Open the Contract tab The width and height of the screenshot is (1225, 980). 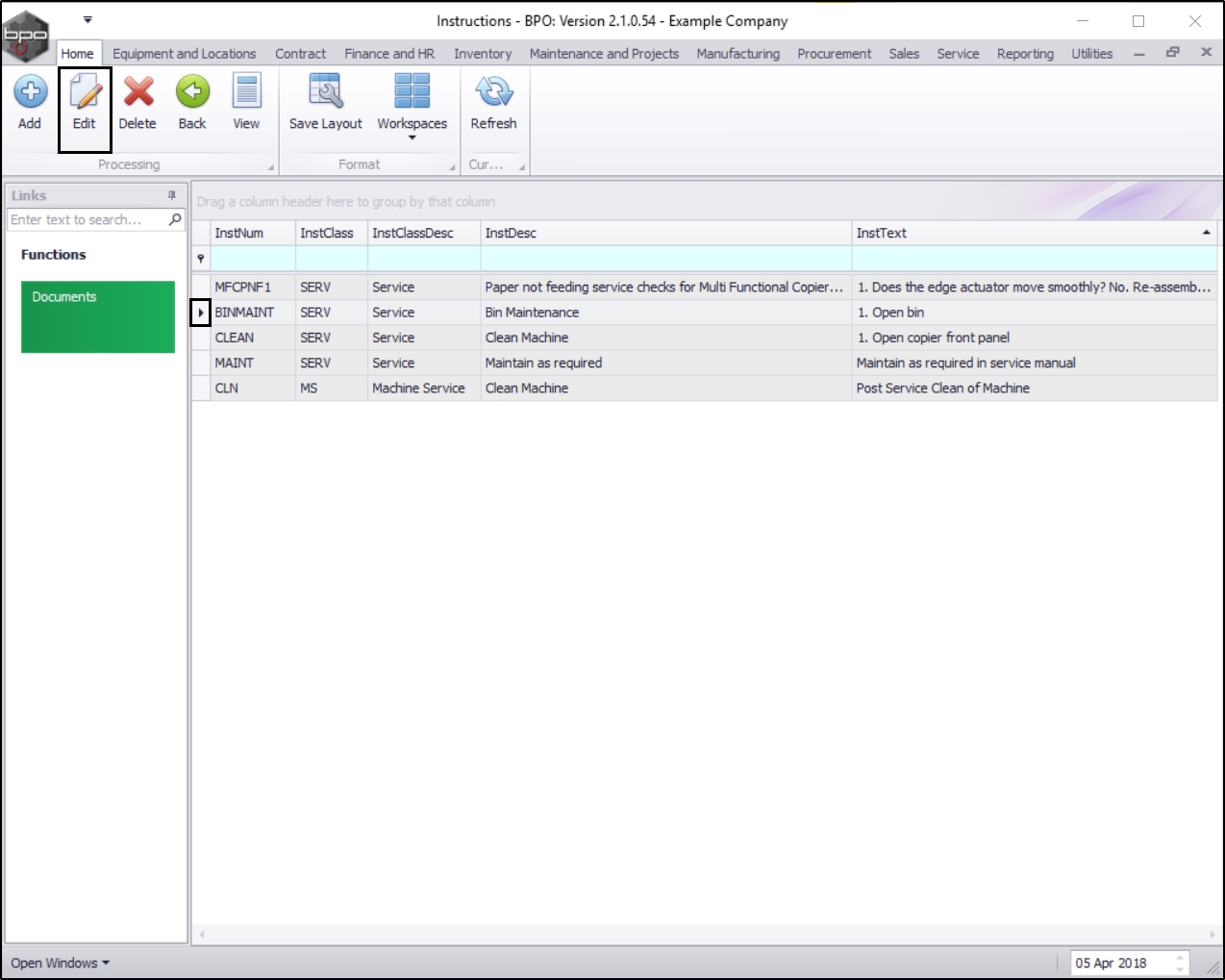point(300,54)
